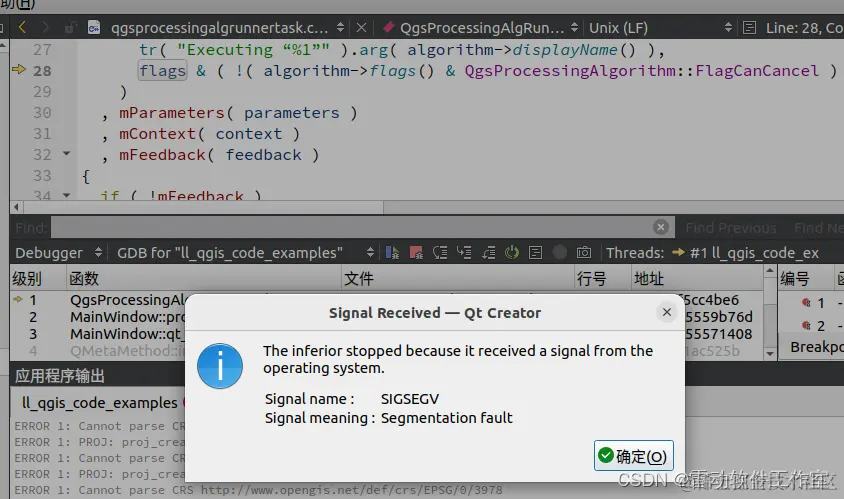Click the camera snapshot icon
This screenshot has width=844, height=499.
point(583,252)
